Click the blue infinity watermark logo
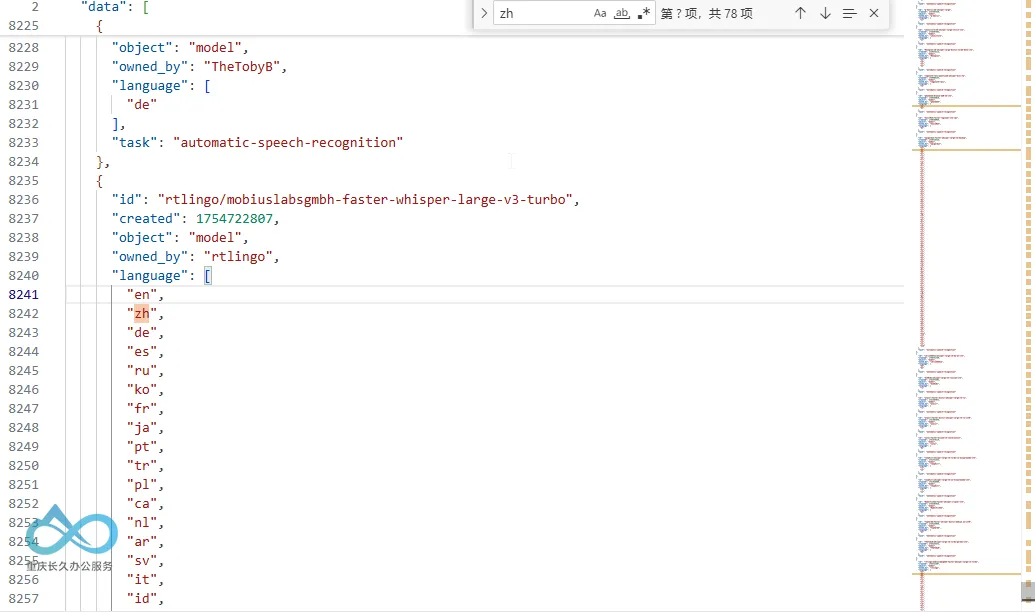This screenshot has width=1035, height=612. [71, 531]
